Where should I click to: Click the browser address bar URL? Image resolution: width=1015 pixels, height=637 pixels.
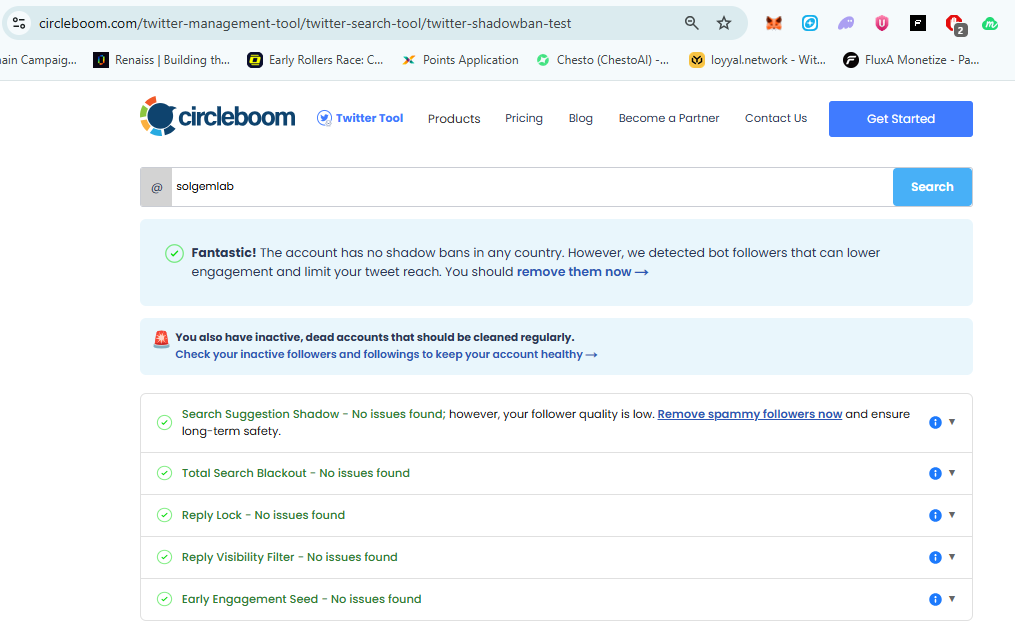pos(305,23)
